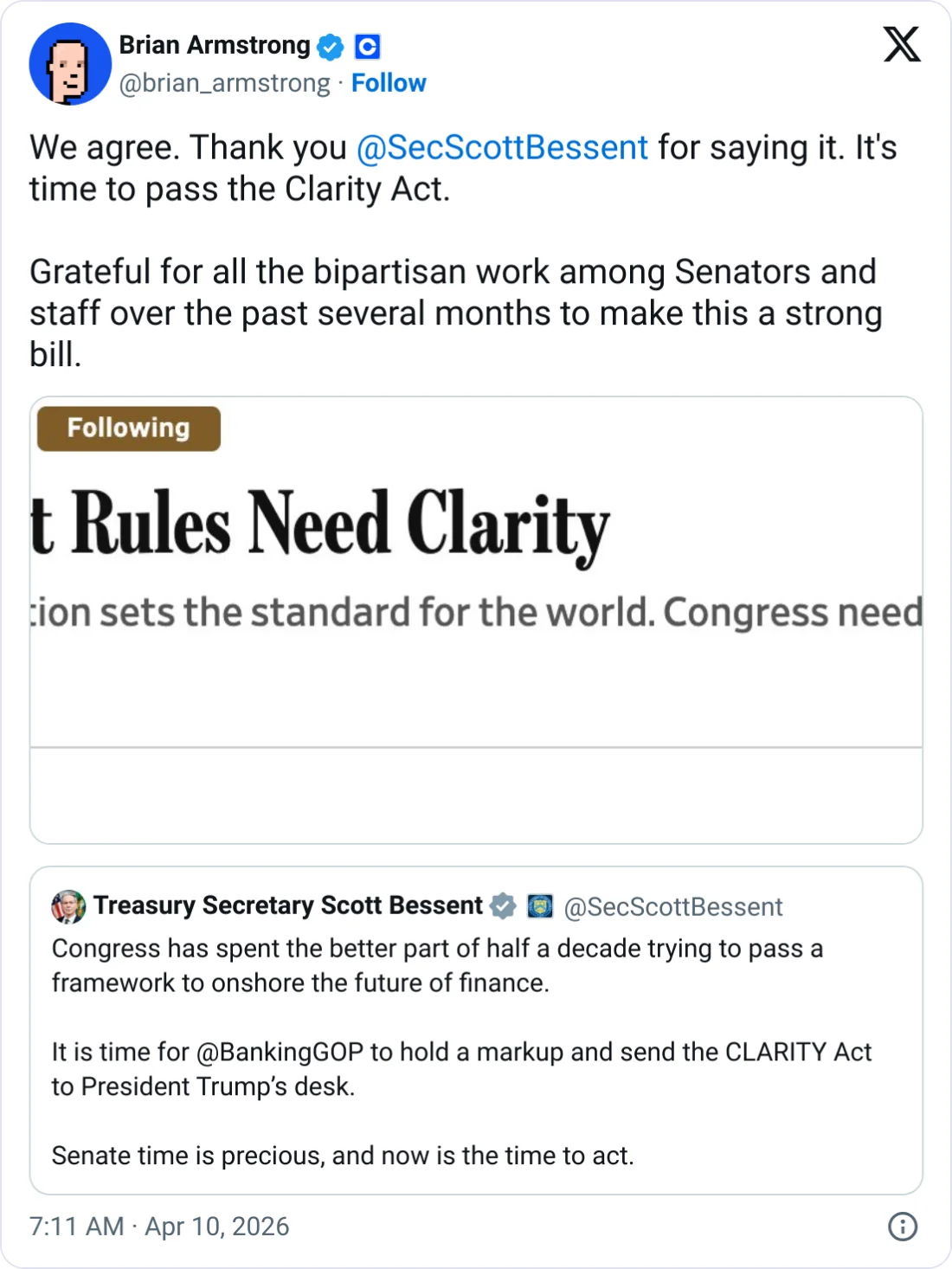952x1269 pixels.
Task: Click the 'Senate time is precious' quoted text
Action: tap(343, 1156)
